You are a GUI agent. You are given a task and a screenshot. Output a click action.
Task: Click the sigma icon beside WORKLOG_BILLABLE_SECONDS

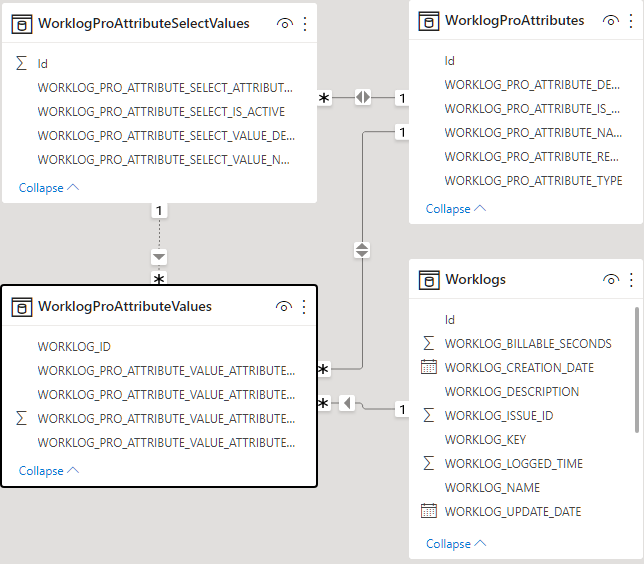[x=429, y=344]
